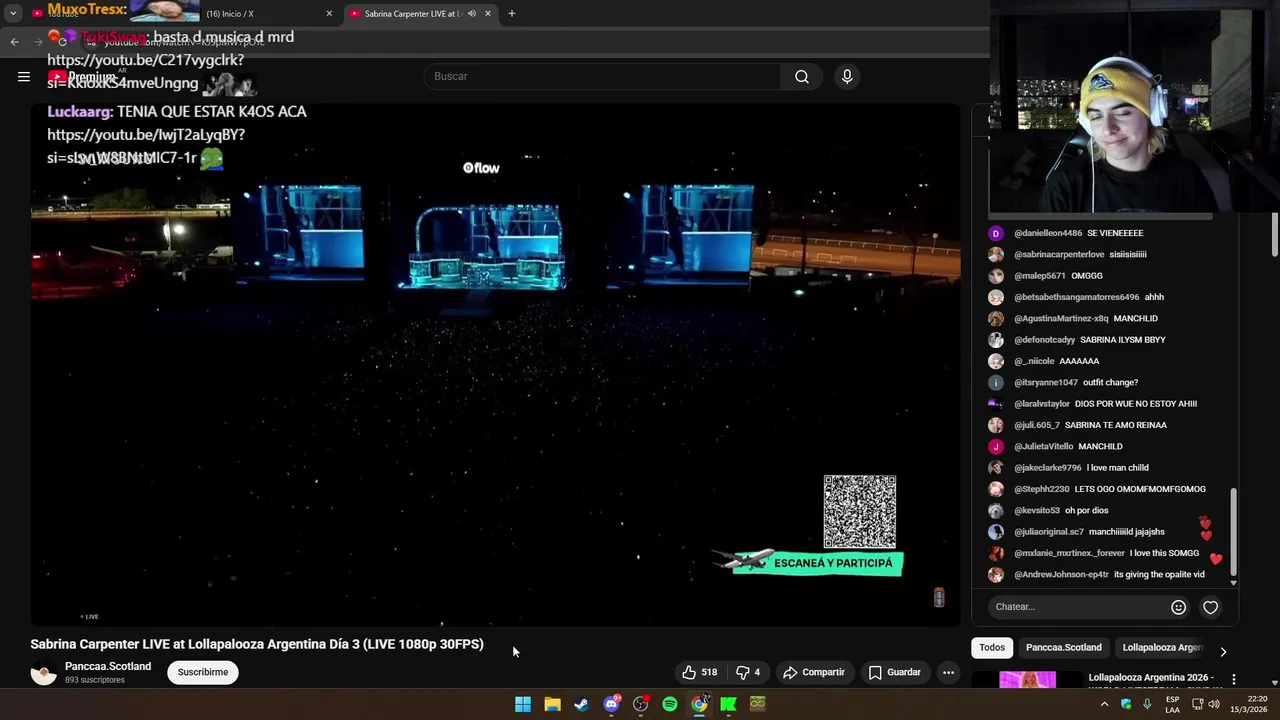Click the page vertical scrollbar thumb
Viewport: 1280px width, 720px height.
point(1274,233)
